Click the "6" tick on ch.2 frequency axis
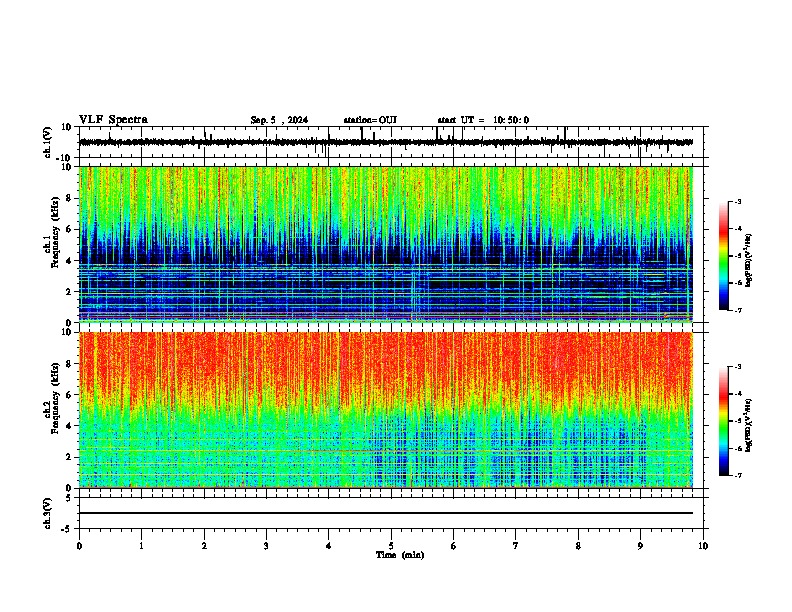The height and width of the screenshot is (612, 792). pos(69,394)
